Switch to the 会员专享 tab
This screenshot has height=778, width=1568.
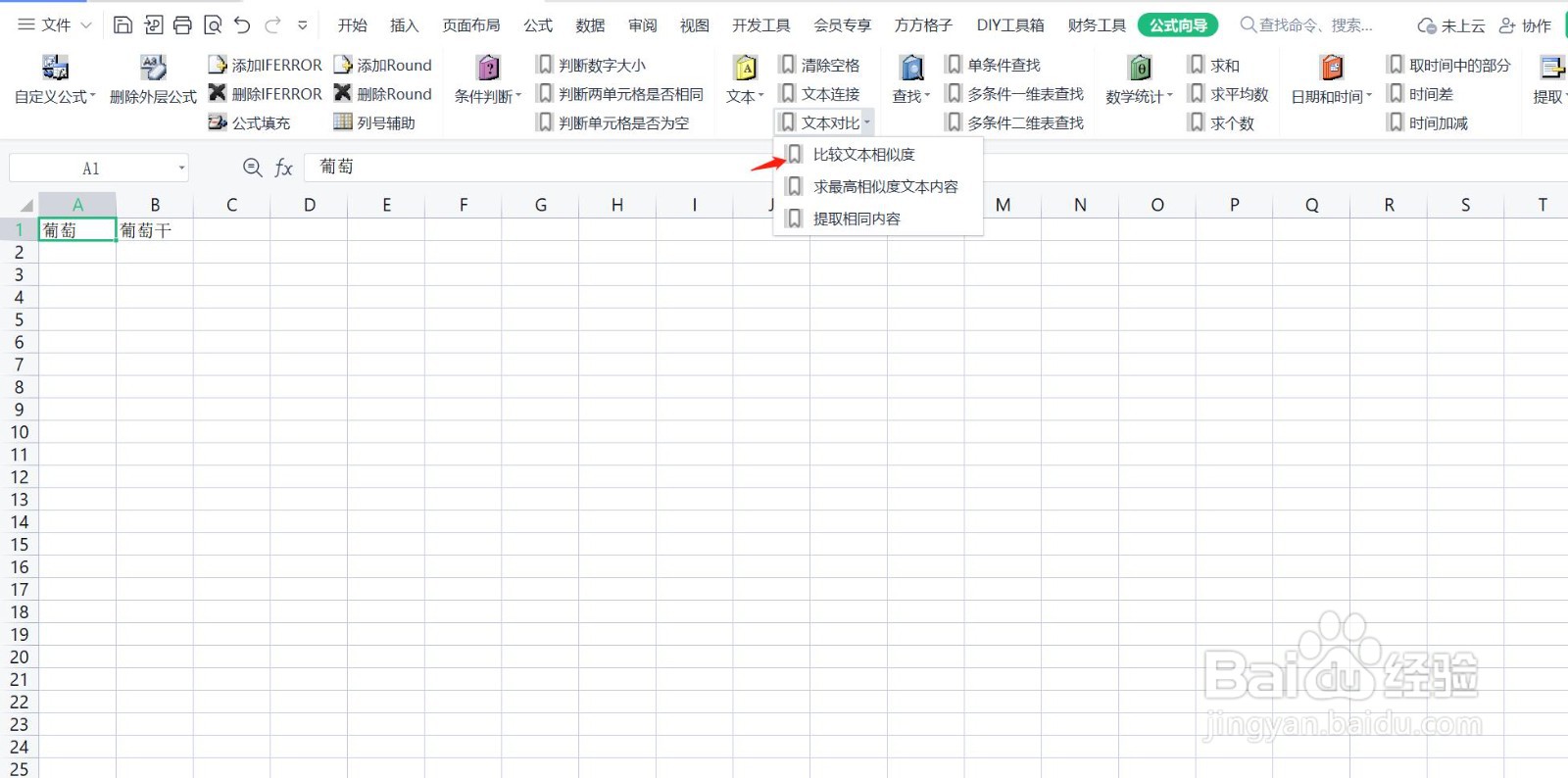(843, 25)
